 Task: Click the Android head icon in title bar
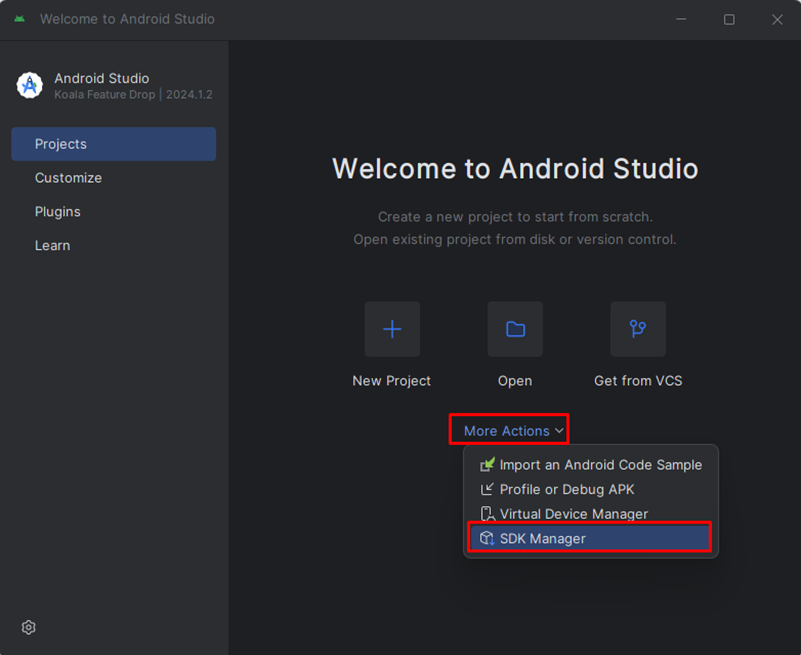pos(19,19)
